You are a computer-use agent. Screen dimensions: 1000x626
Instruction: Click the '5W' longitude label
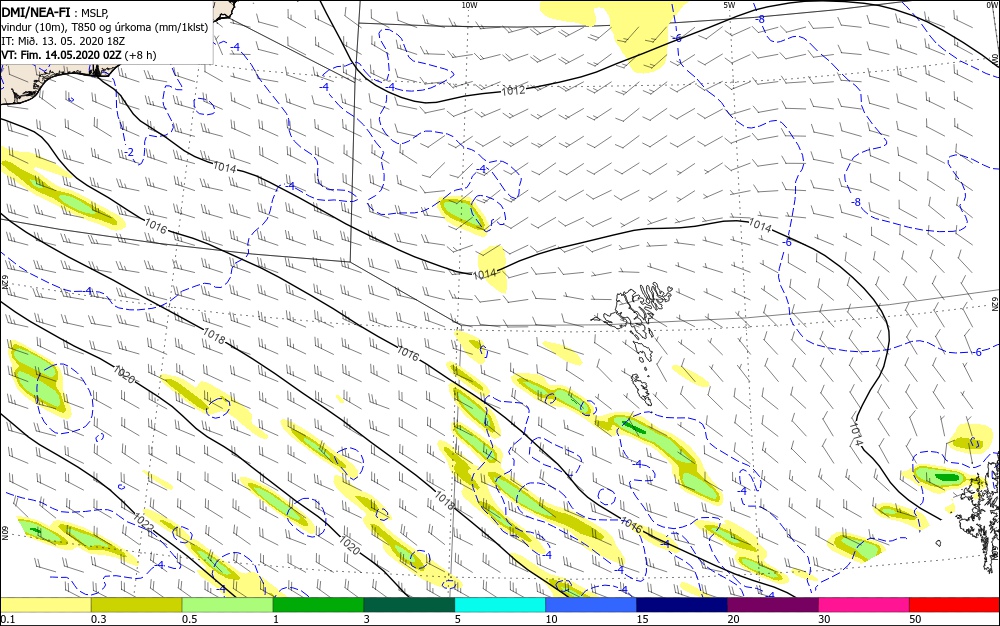click(729, 5)
